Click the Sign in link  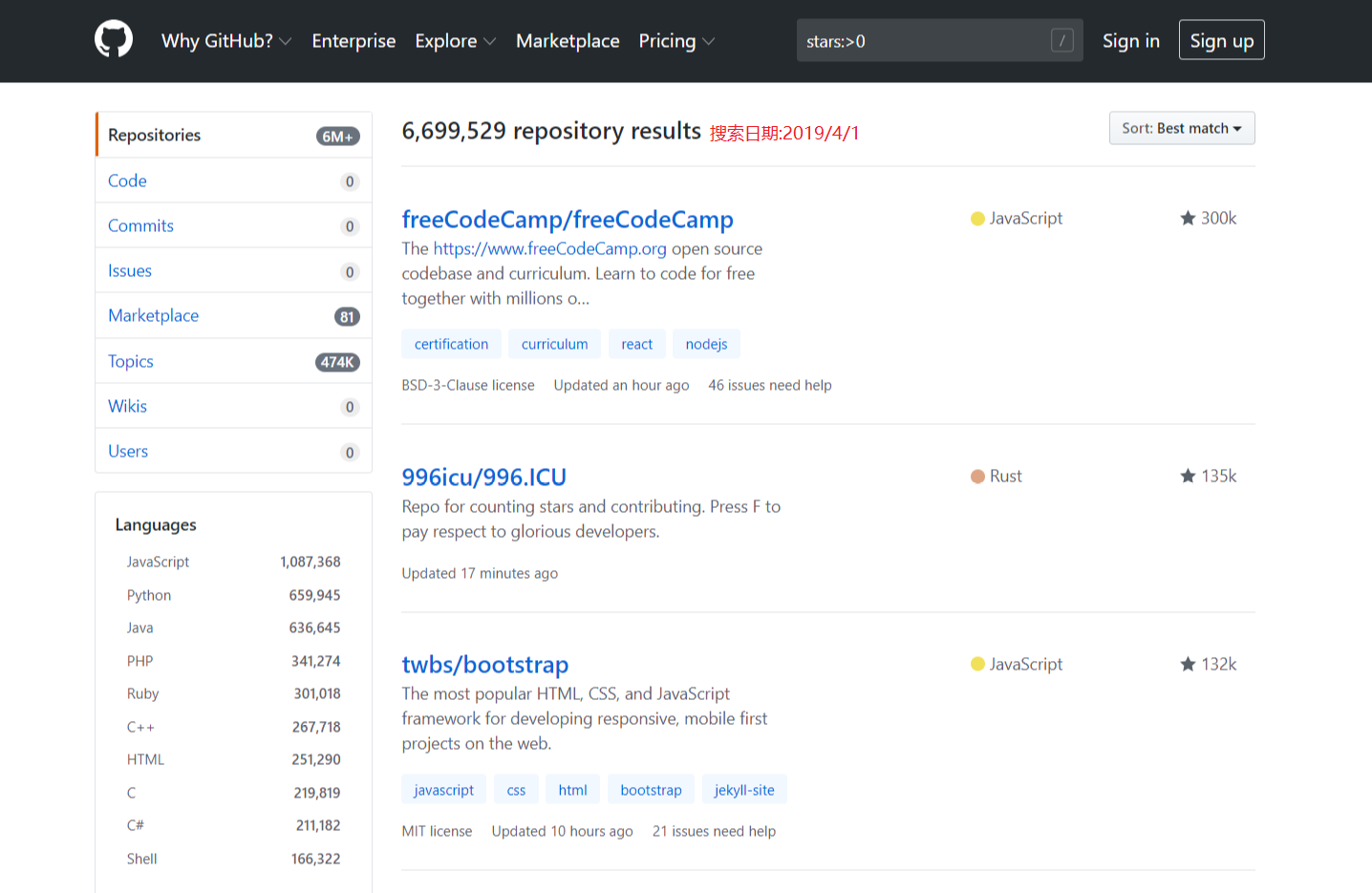[1131, 41]
